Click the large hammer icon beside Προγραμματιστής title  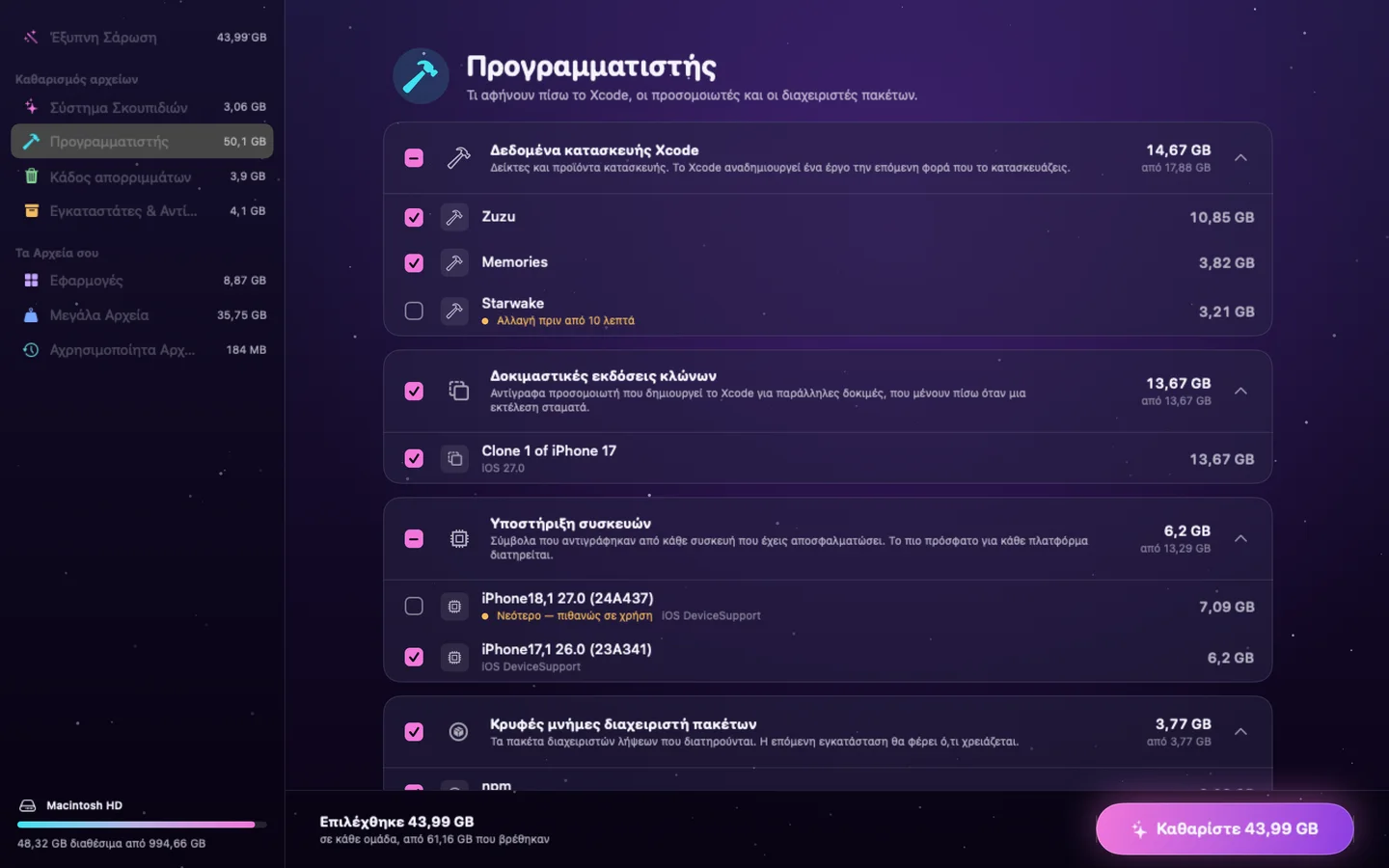(421, 75)
